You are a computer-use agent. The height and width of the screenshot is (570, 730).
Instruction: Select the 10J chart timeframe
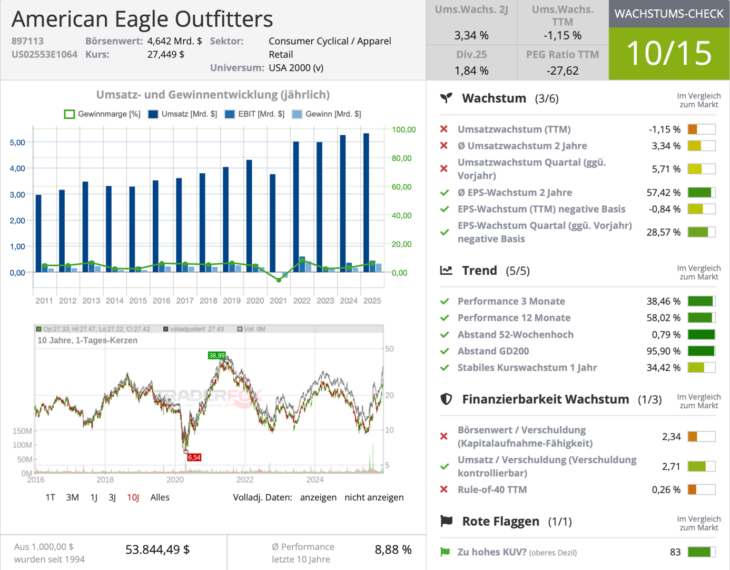point(133,497)
